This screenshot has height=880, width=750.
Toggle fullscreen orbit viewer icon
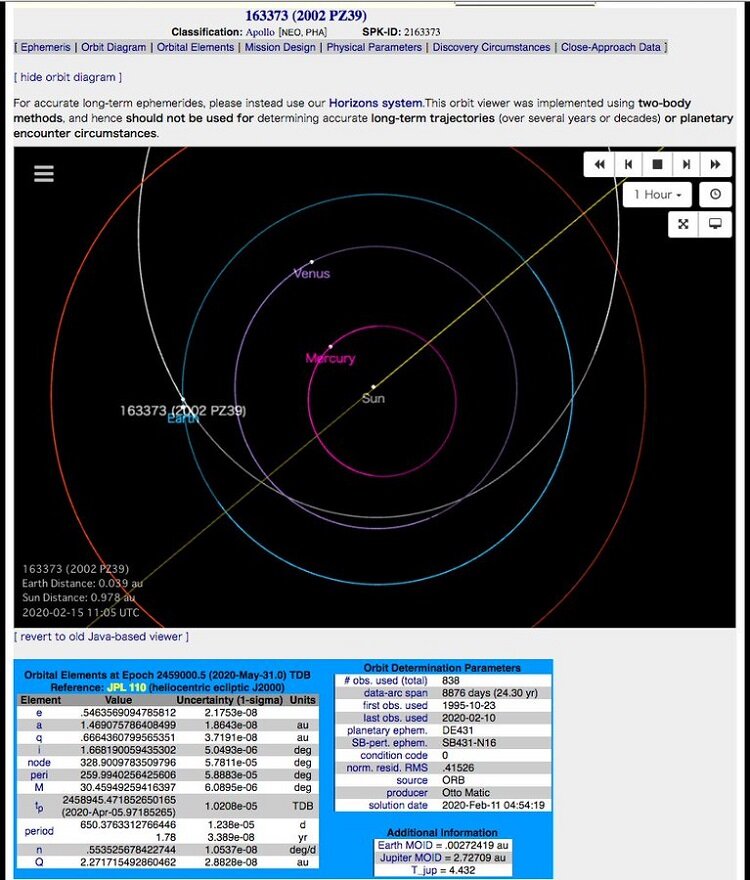pyautogui.click(x=683, y=224)
